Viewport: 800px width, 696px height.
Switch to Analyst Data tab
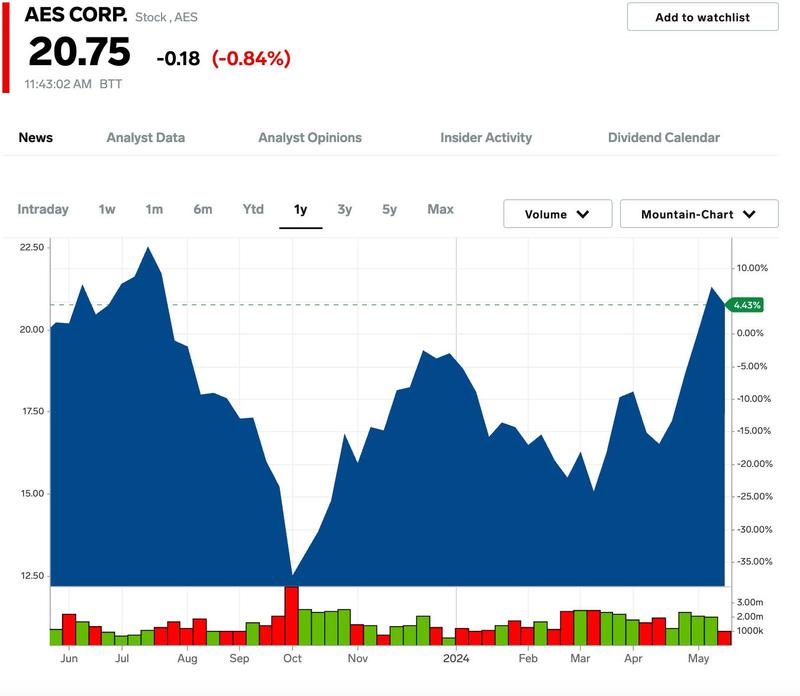[x=145, y=138]
